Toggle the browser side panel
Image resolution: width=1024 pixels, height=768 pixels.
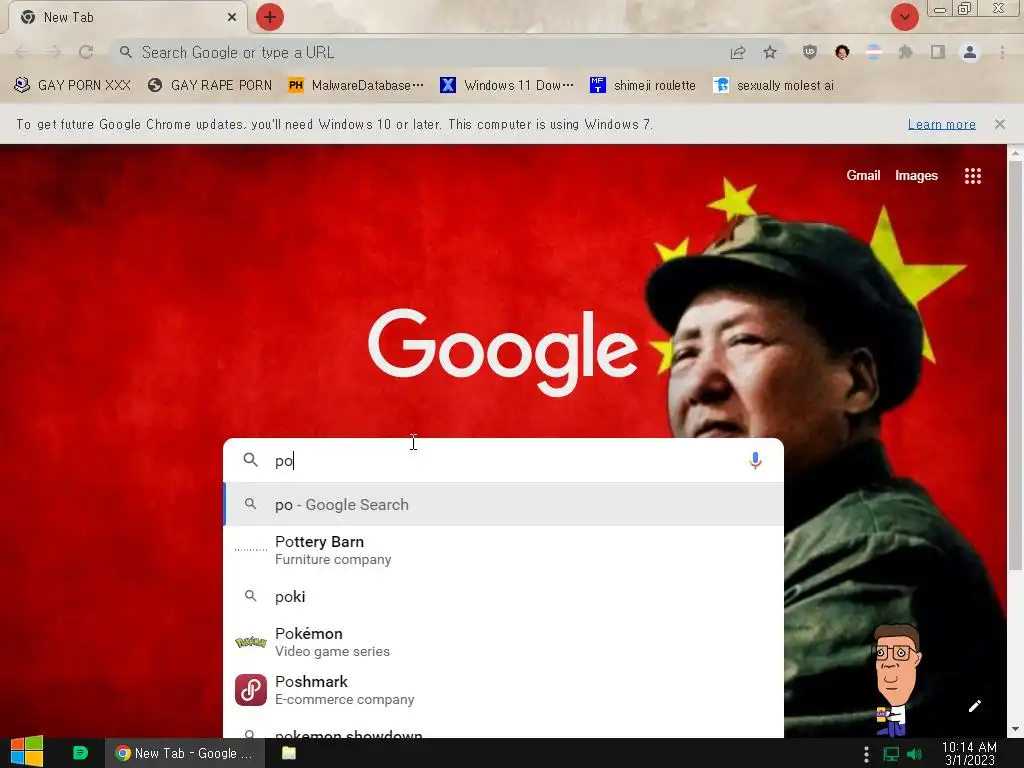click(x=938, y=52)
